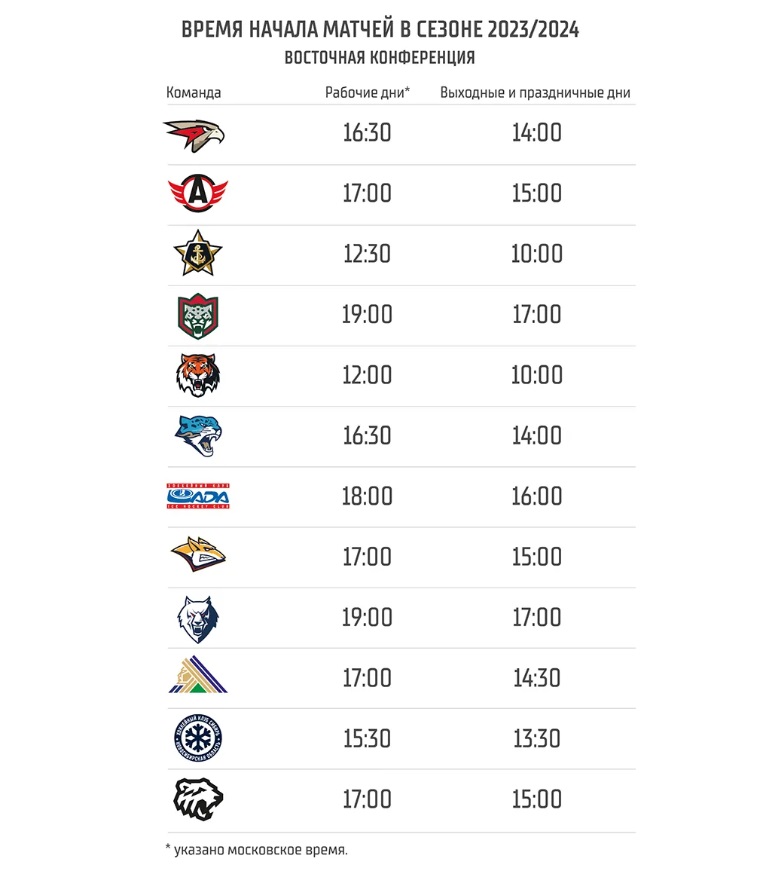The height and width of the screenshot is (875, 762).
Task: Click the 12:30 weekday time cell
Action: tap(367, 254)
